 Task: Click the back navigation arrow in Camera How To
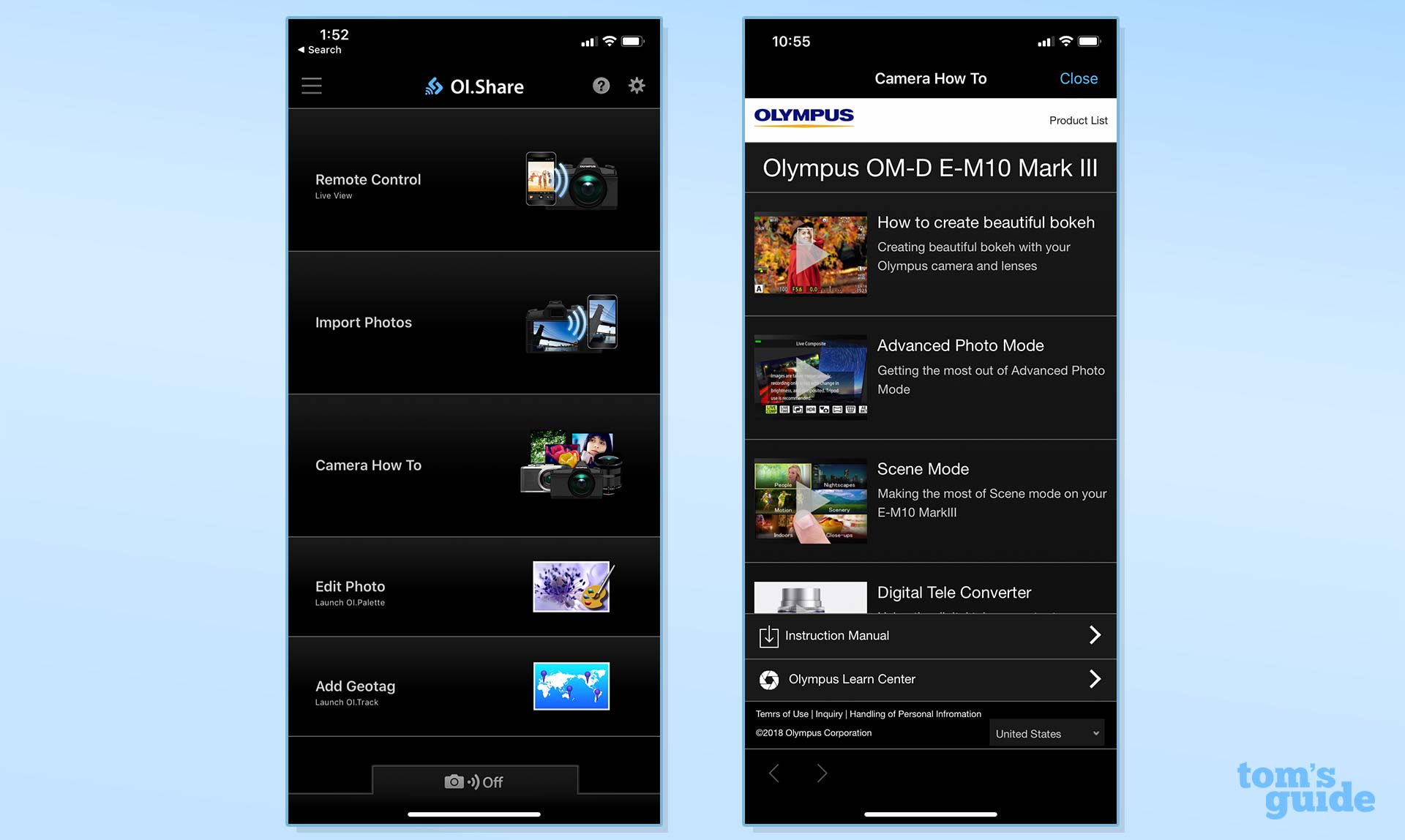point(774,772)
